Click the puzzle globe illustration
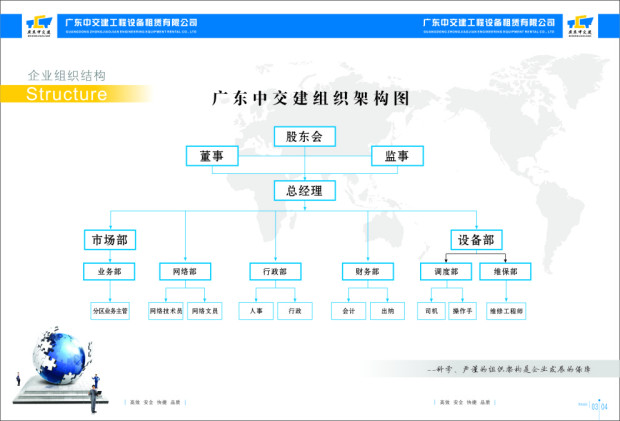This screenshot has width=620, height=421. pos(61,357)
